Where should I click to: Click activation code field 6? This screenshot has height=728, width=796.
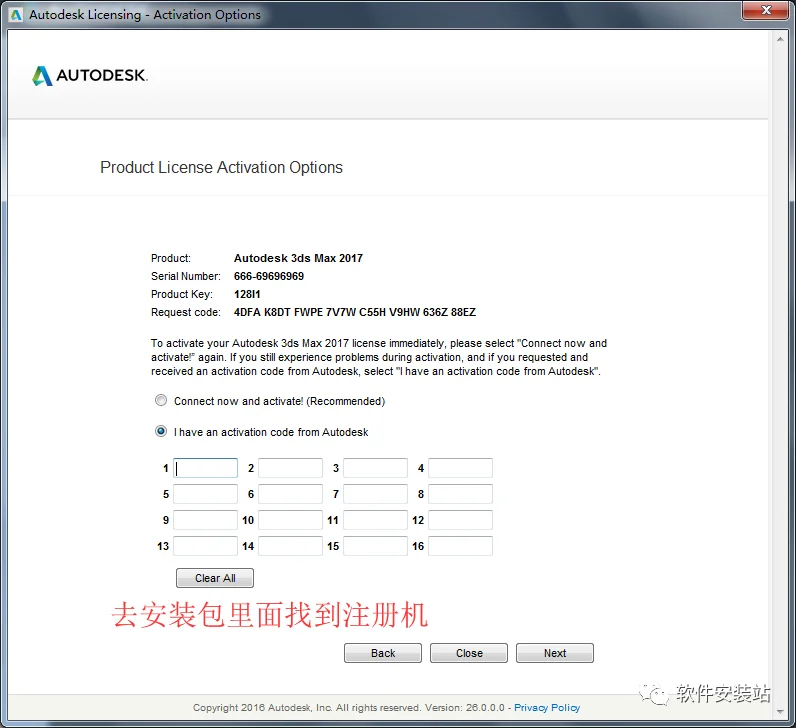tap(290, 494)
